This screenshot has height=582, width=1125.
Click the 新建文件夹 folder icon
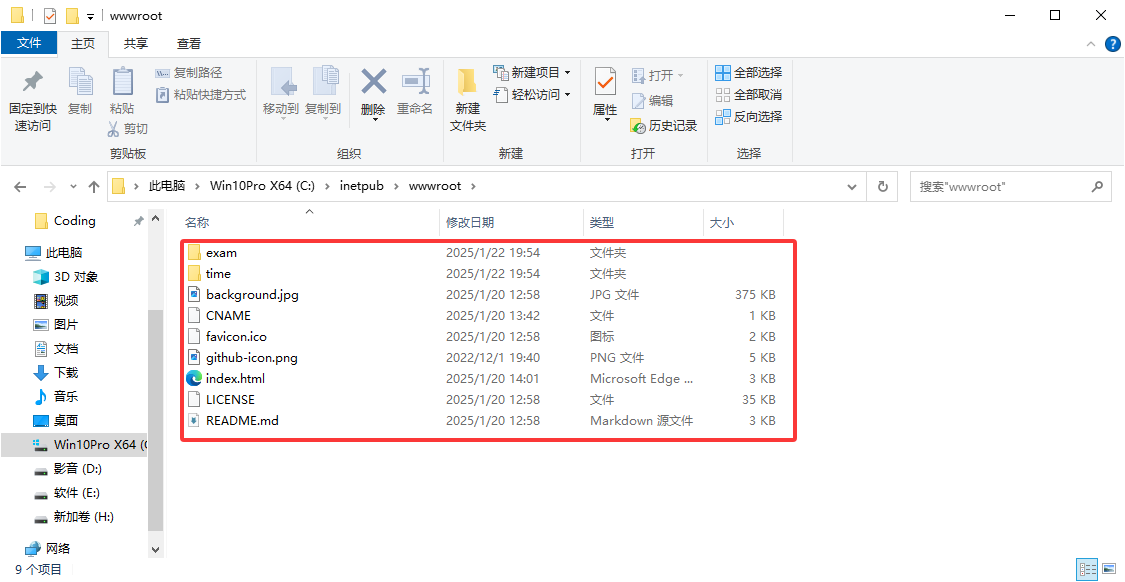[467, 82]
